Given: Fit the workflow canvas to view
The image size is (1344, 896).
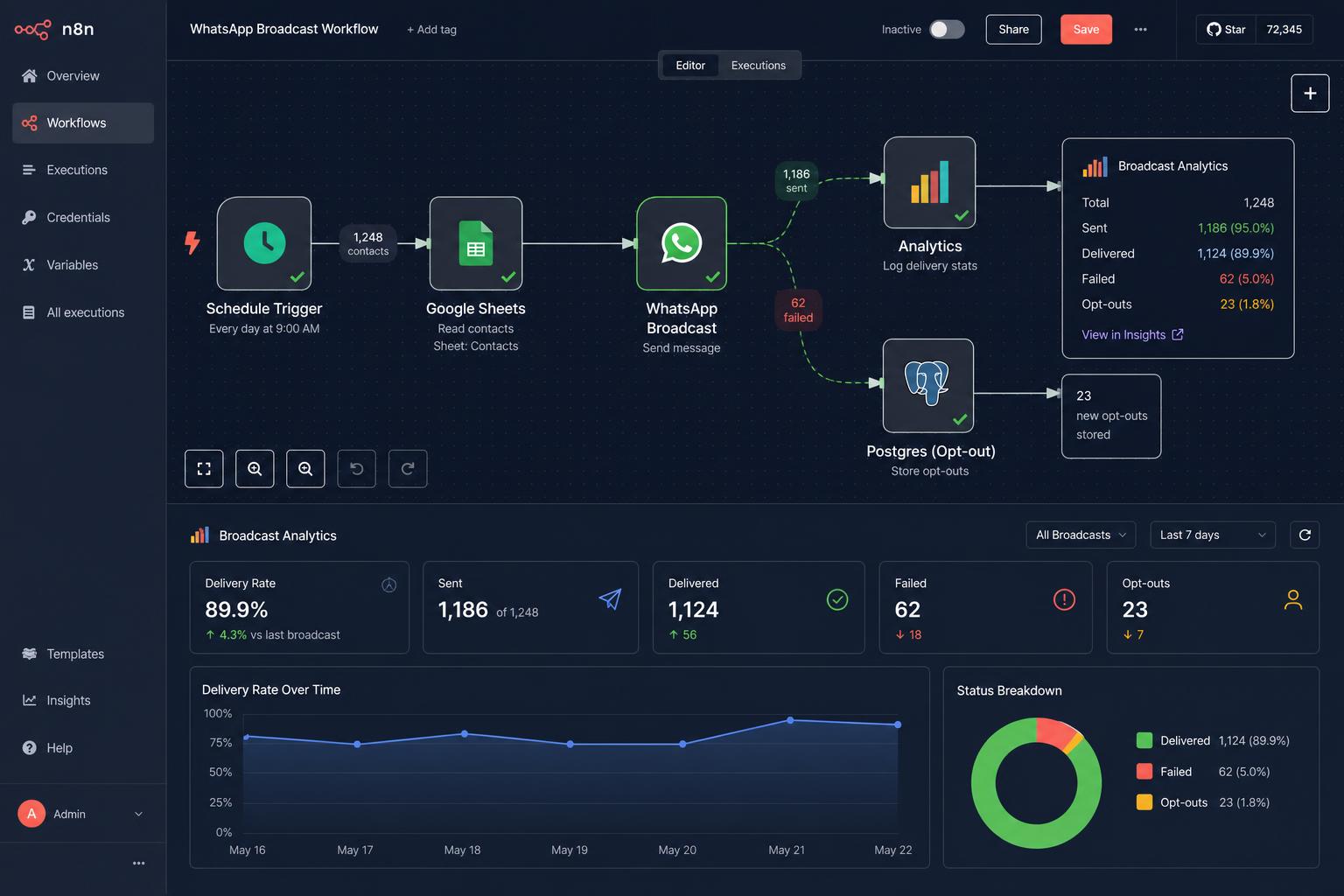Looking at the screenshot, I should 204,469.
